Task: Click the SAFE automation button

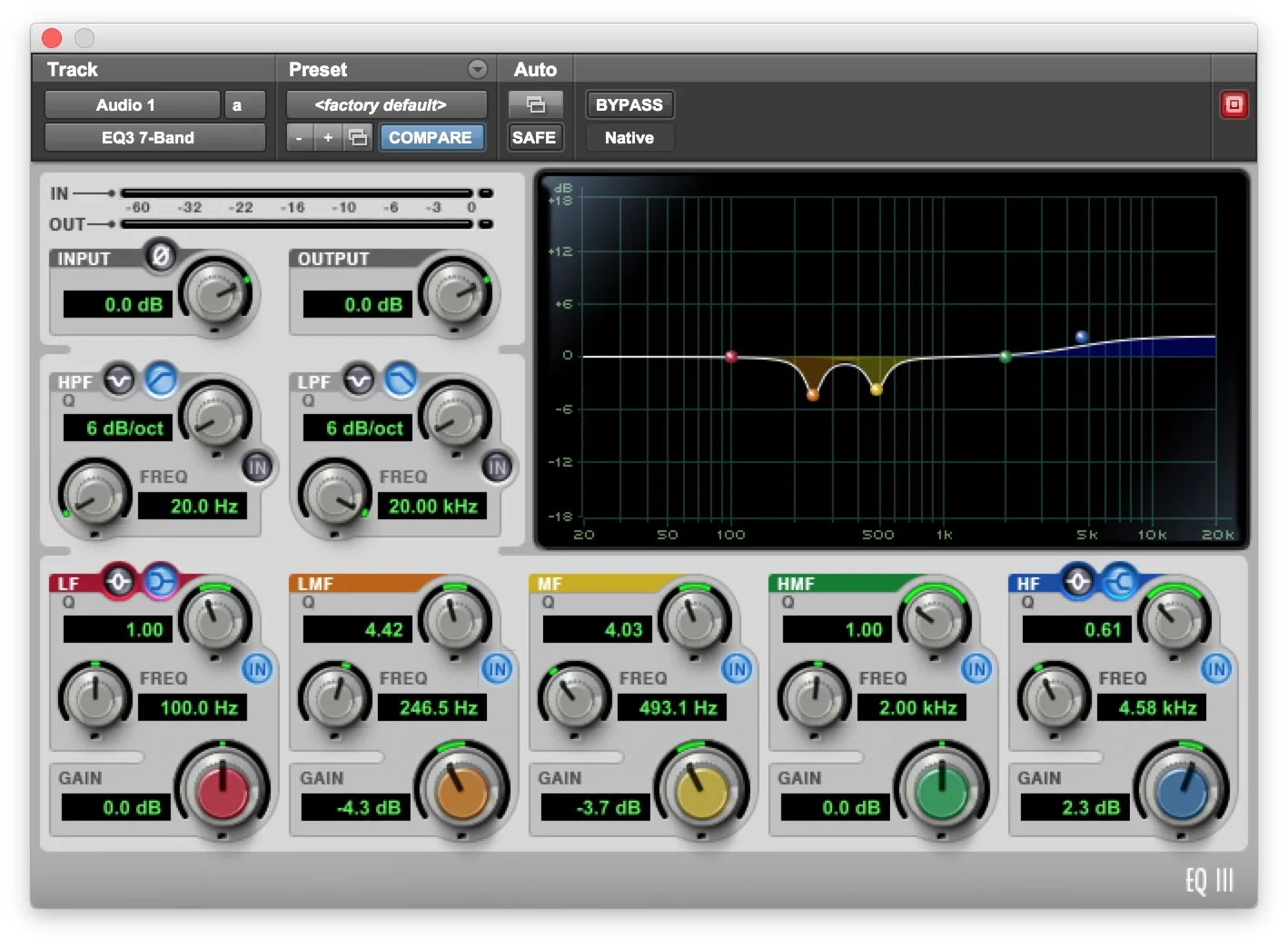Action: point(534,138)
